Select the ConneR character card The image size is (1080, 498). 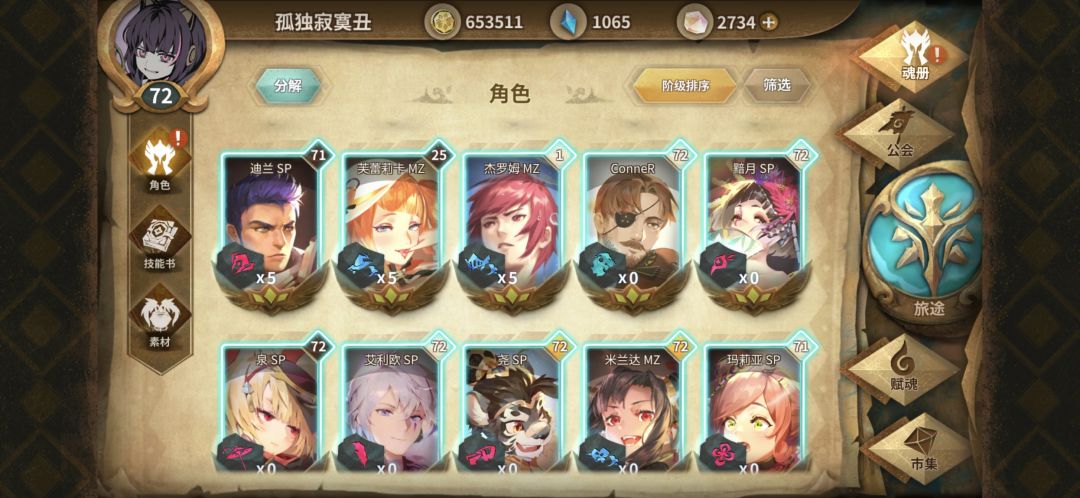pos(632,225)
